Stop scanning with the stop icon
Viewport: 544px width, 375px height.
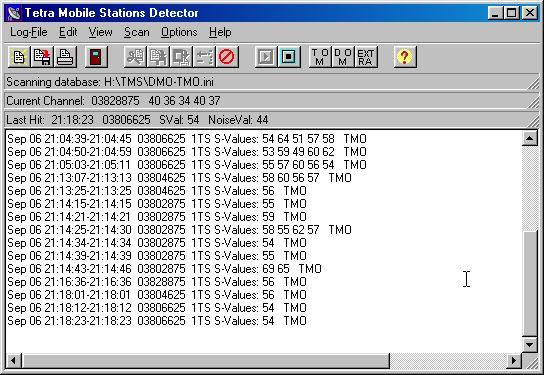tap(289, 57)
